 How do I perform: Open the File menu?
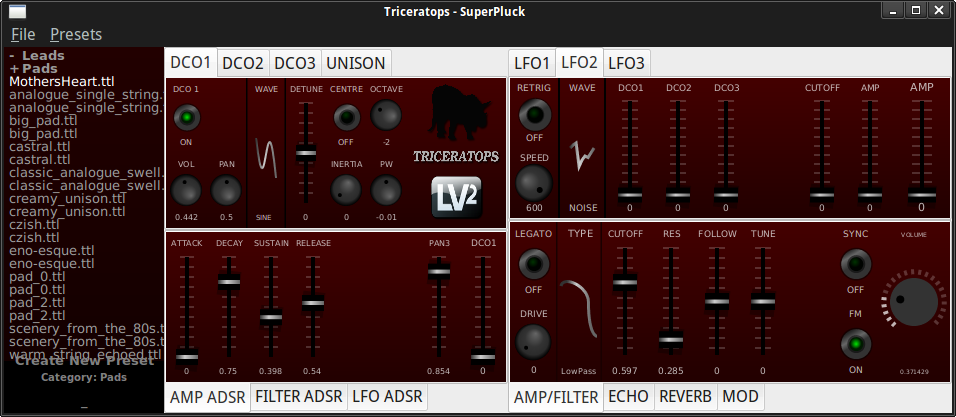[23, 35]
